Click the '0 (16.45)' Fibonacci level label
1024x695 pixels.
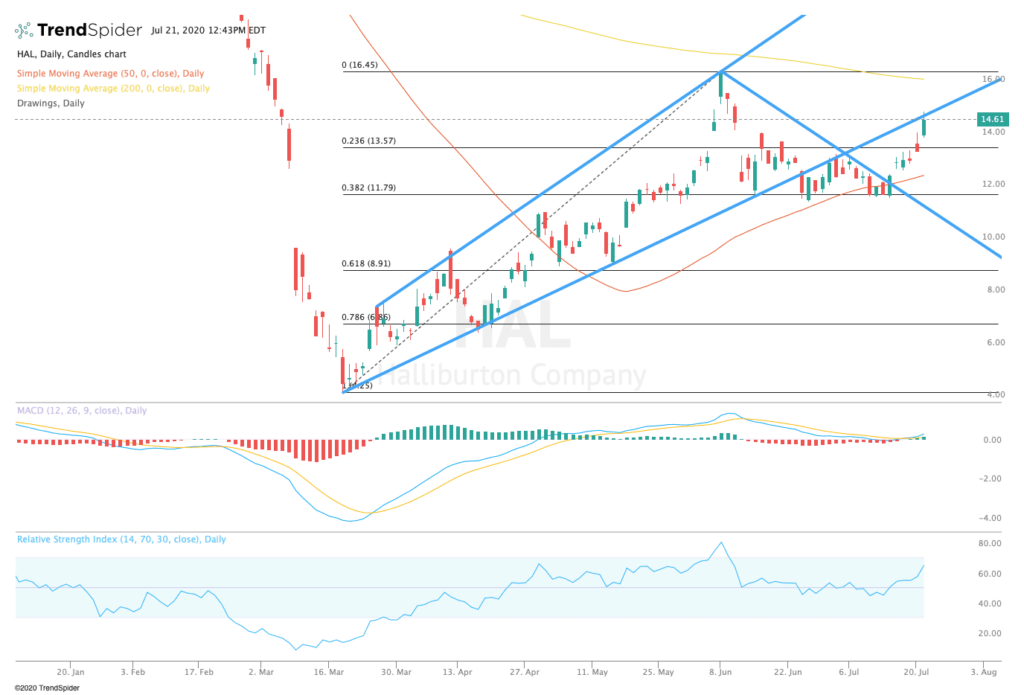pos(360,65)
